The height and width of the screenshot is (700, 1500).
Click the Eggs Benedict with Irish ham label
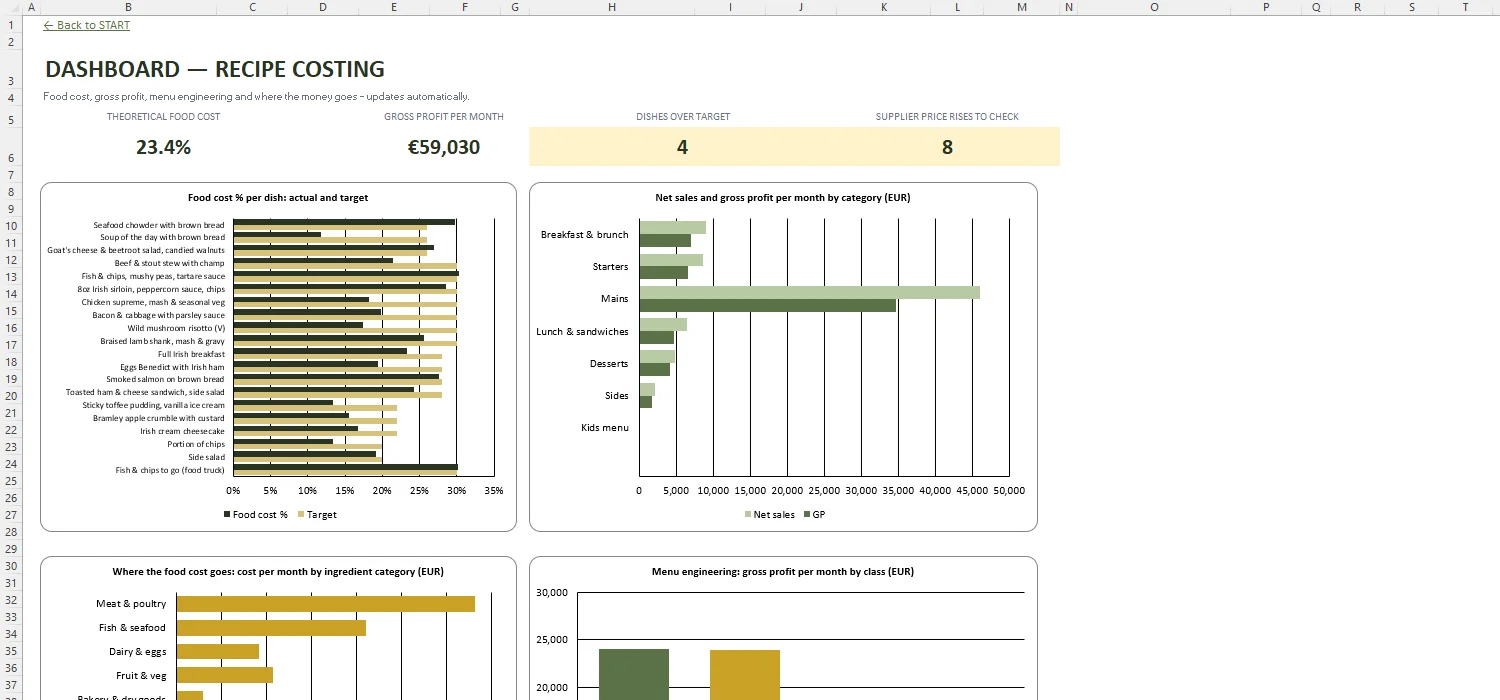point(173,367)
